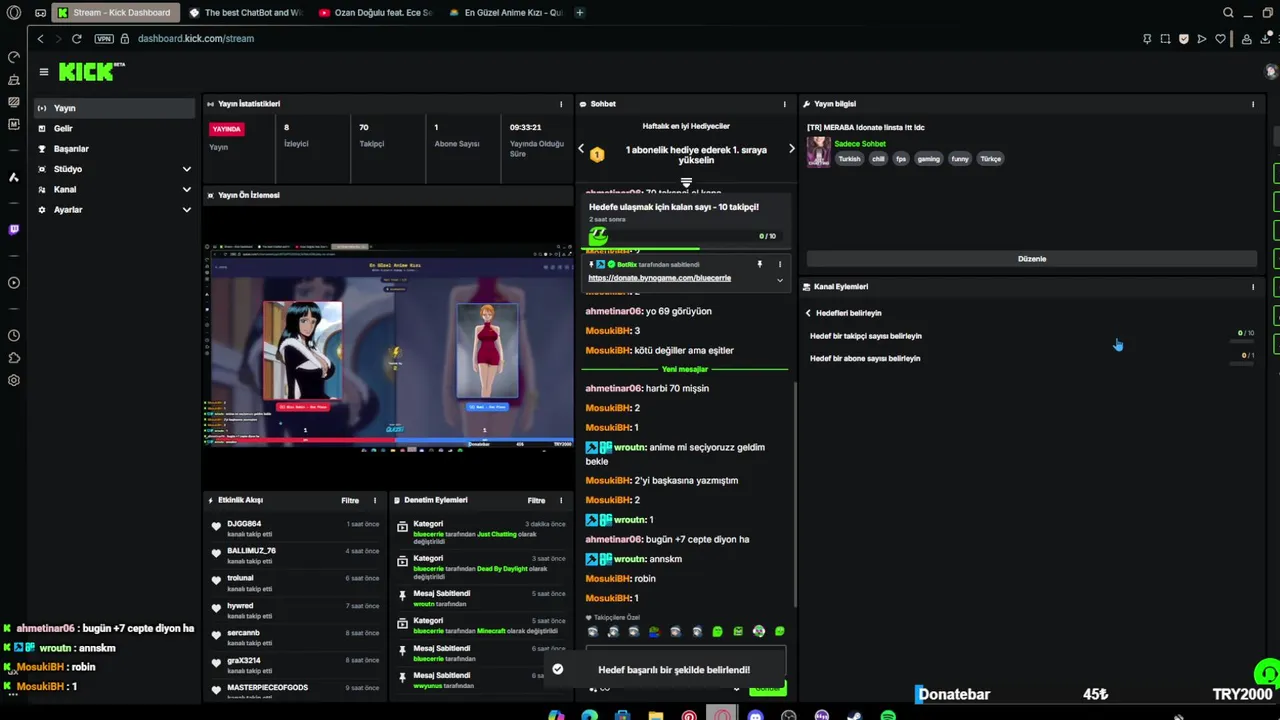Expand the Stüdyo sidebar section

pos(115,169)
